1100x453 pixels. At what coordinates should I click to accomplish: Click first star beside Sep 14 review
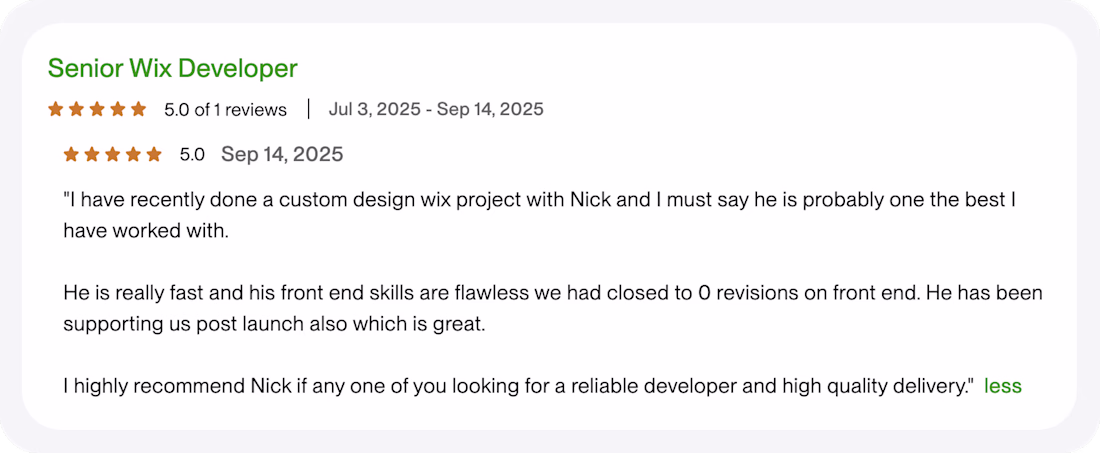pos(71,154)
